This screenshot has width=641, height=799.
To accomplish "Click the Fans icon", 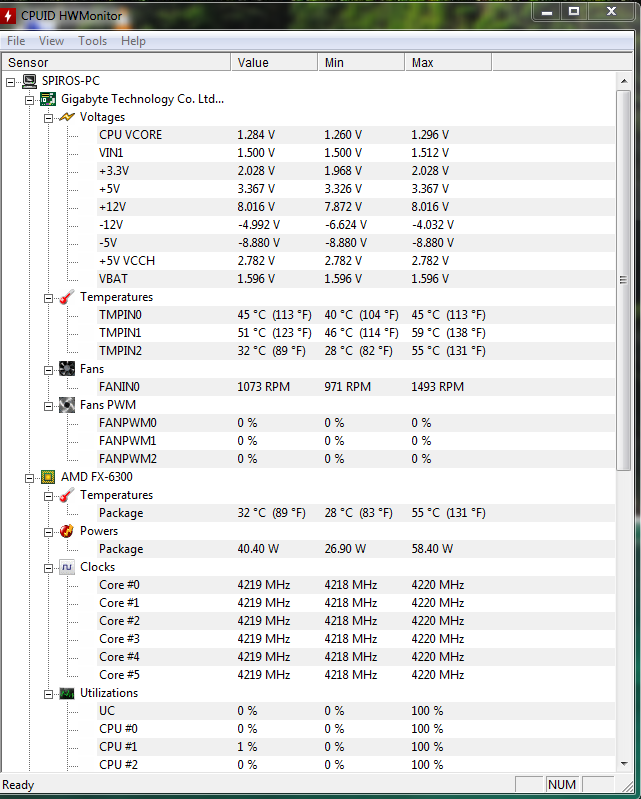I will tap(67, 369).
